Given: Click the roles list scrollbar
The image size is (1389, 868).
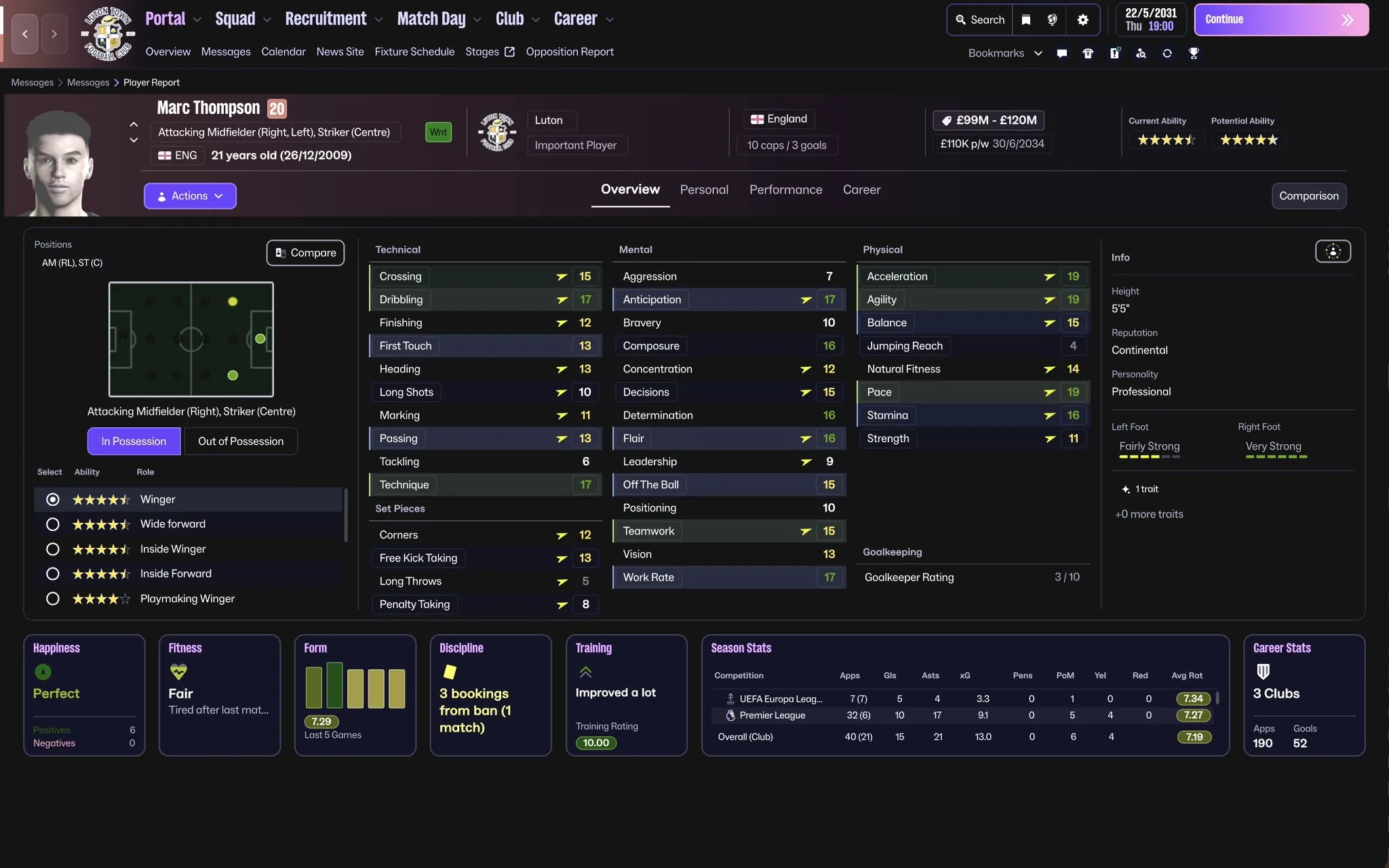Looking at the screenshot, I should 346,515.
